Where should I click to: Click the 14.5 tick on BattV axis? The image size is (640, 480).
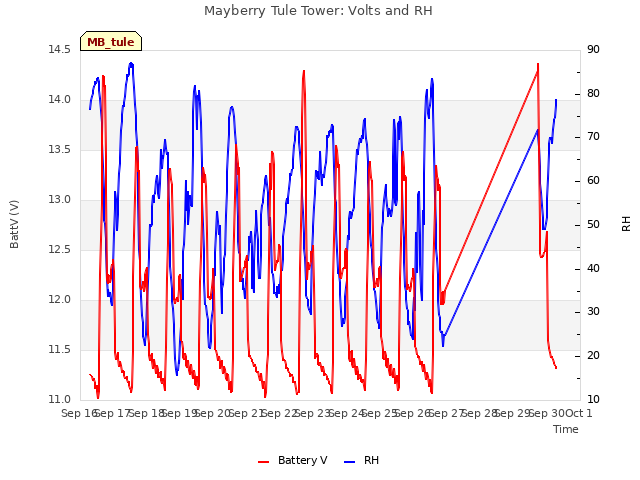60,49
